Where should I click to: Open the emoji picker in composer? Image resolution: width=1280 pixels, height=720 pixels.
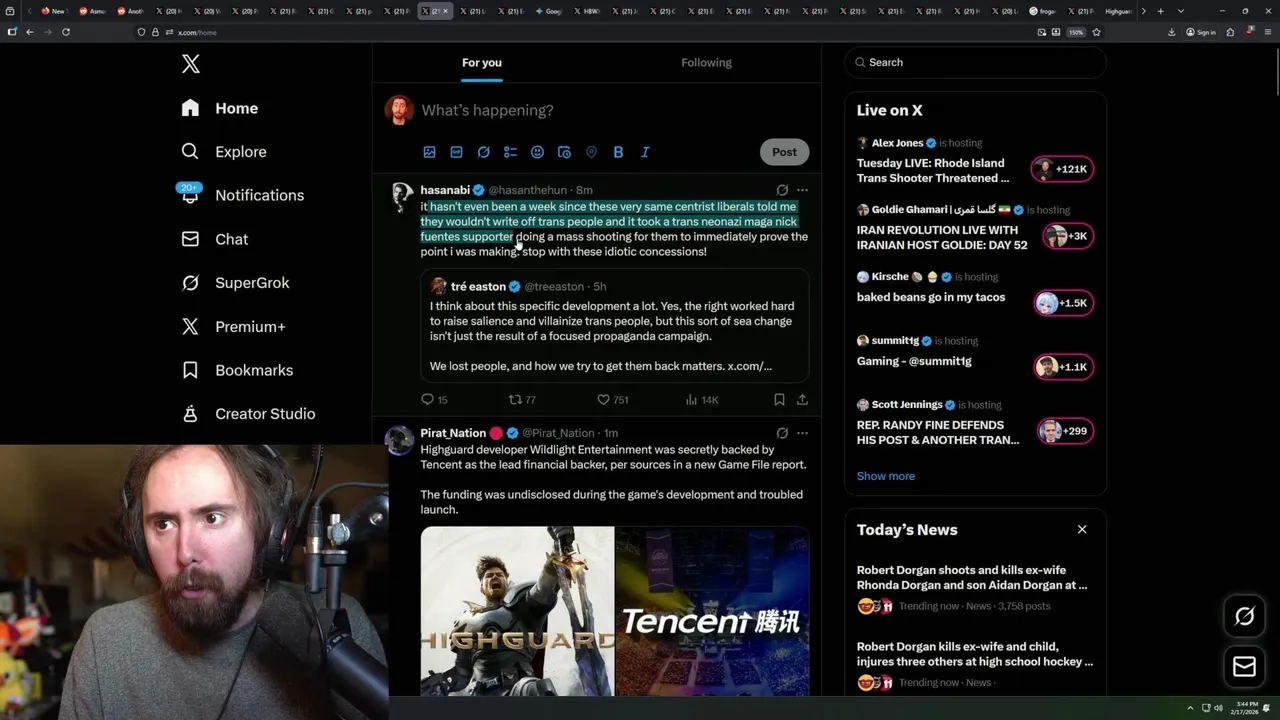click(x=537, y=152)
